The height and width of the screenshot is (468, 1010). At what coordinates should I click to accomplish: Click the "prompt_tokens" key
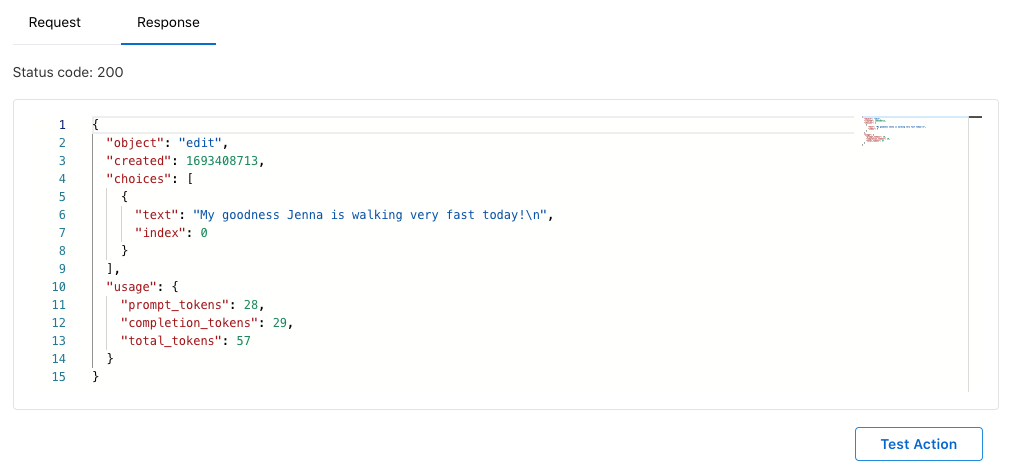click(x=175, y=305)
